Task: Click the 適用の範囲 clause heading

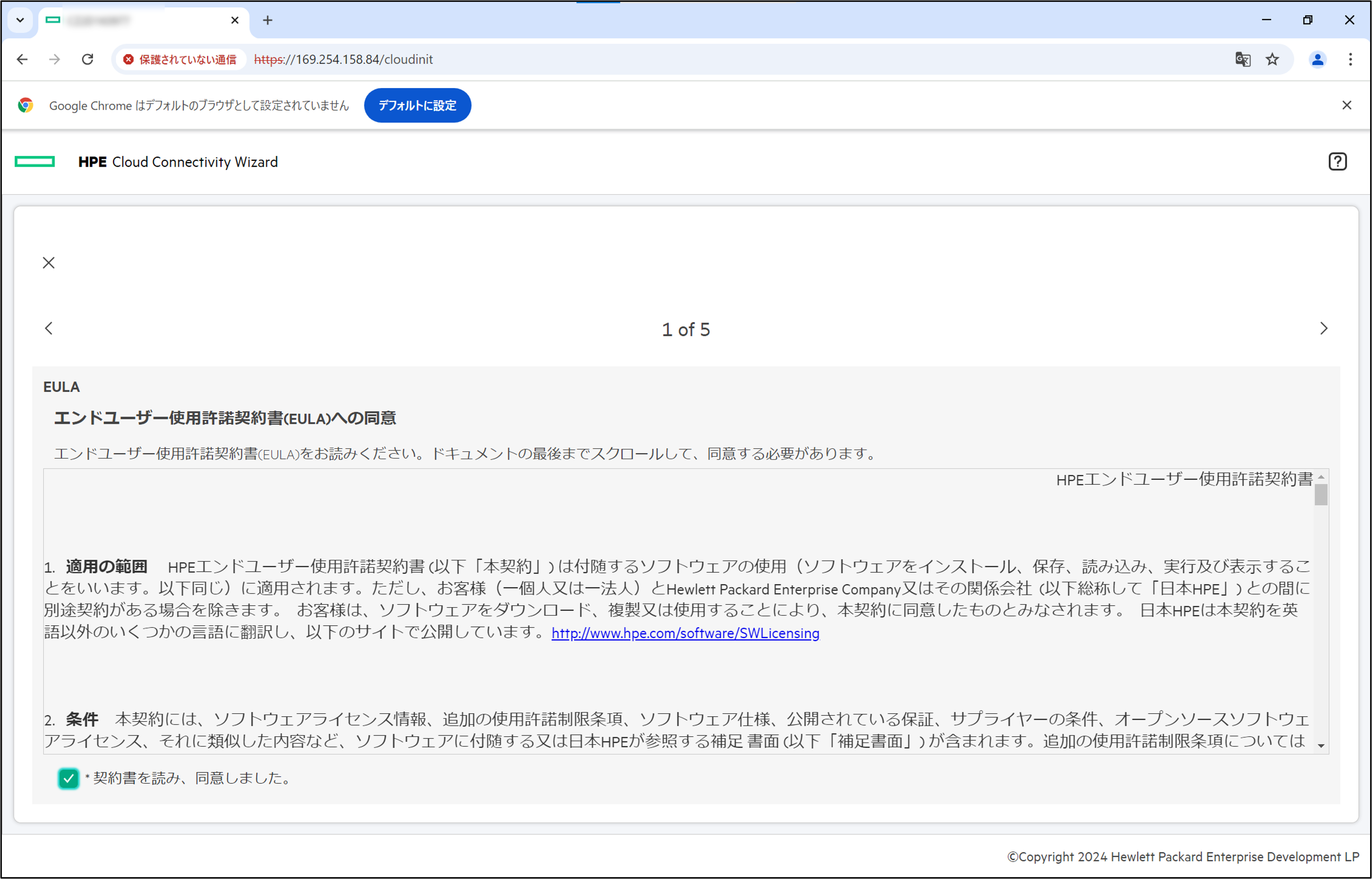Action: pos(107,567)
